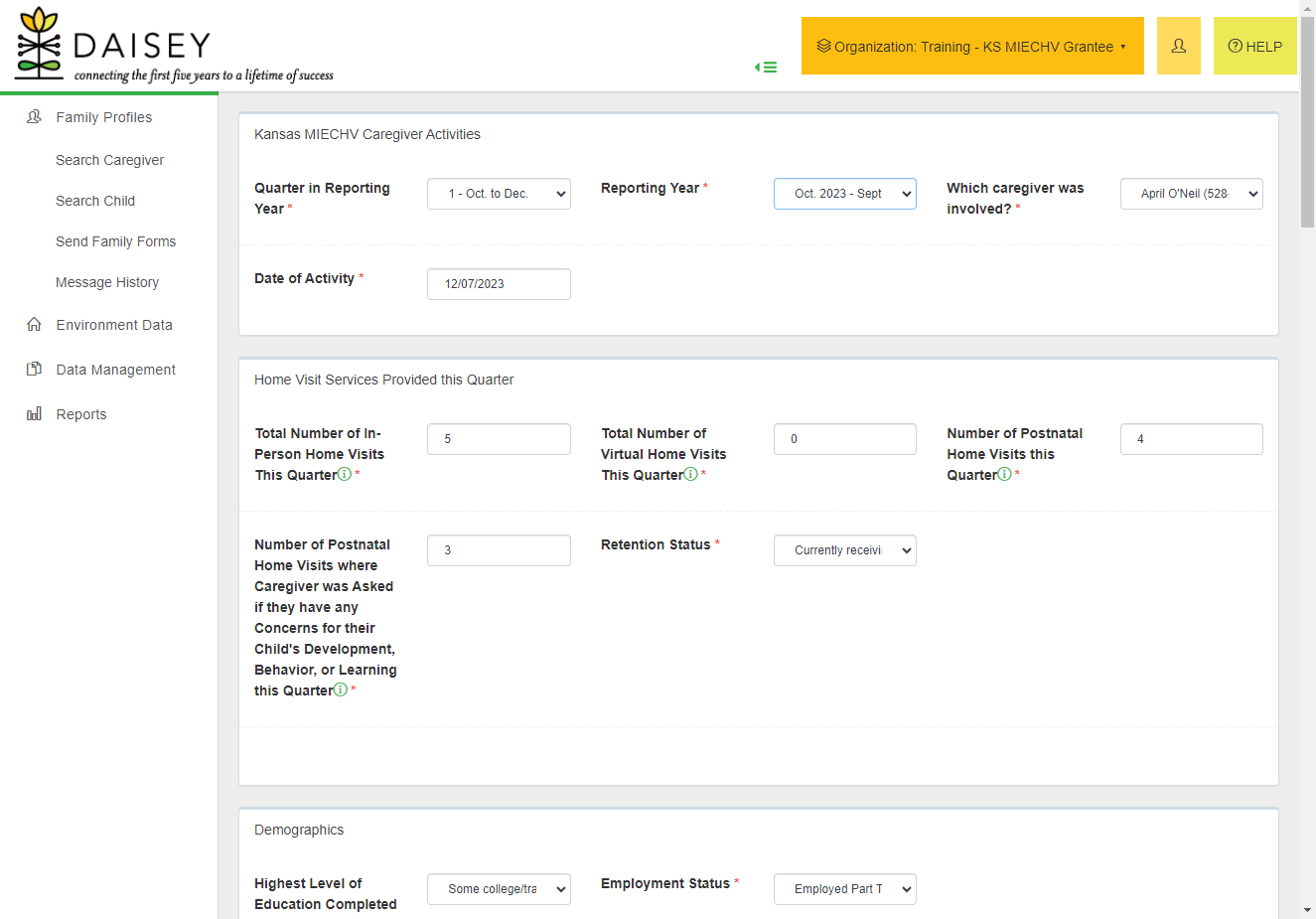Screen dimensions: 1316x919
Task: Click the scrollbar down arrow
Action: point(1307,910)
